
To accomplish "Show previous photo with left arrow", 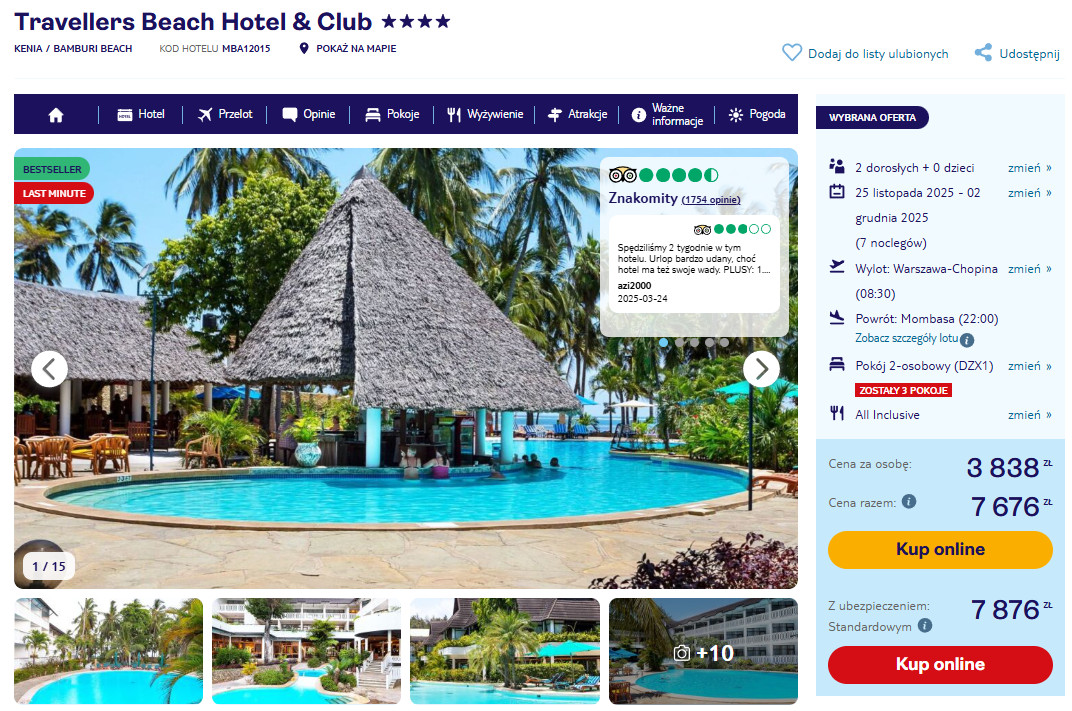I will click(x=49, y=369).
